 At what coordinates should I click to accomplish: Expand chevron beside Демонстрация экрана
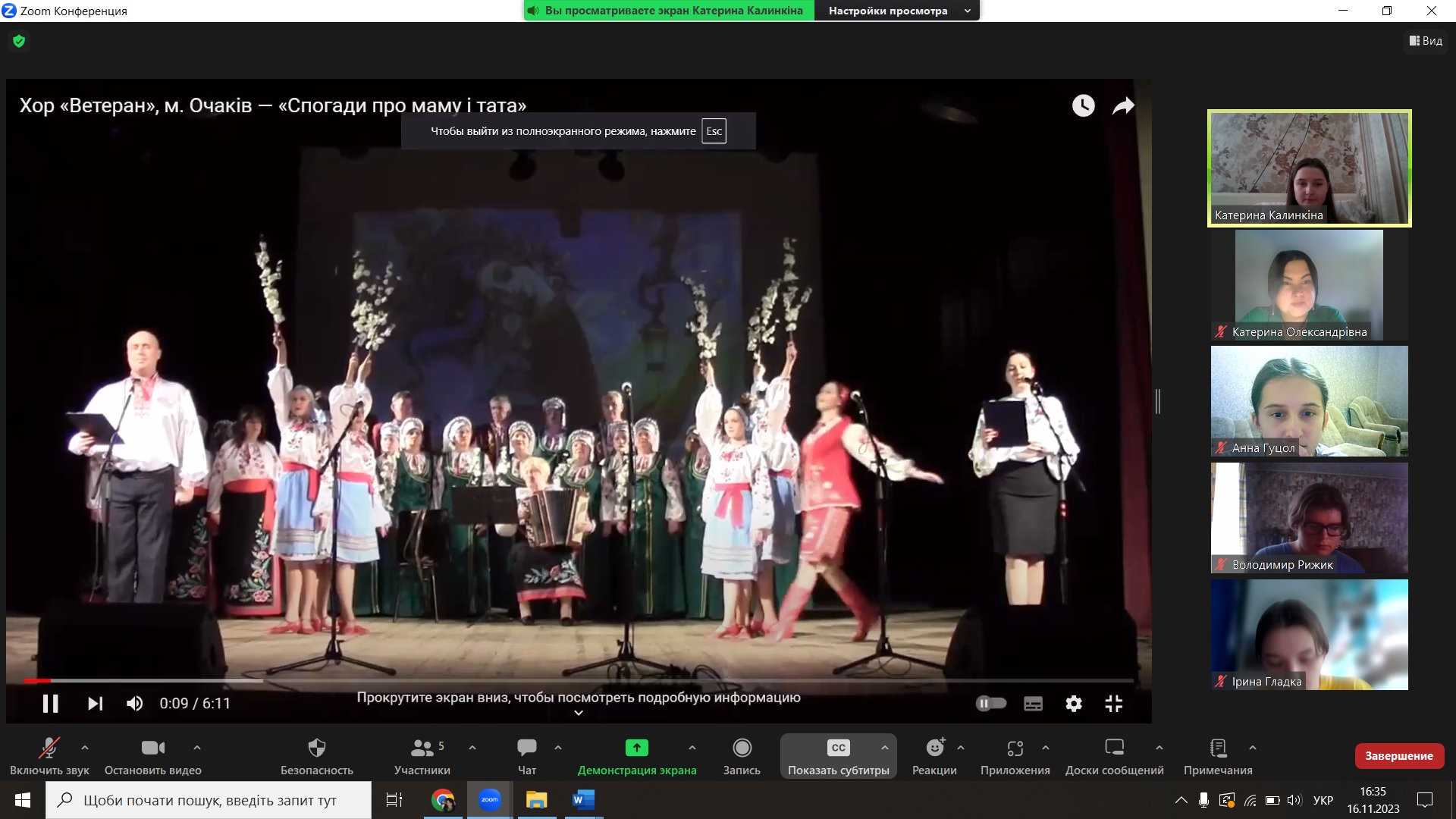[692, 748]
